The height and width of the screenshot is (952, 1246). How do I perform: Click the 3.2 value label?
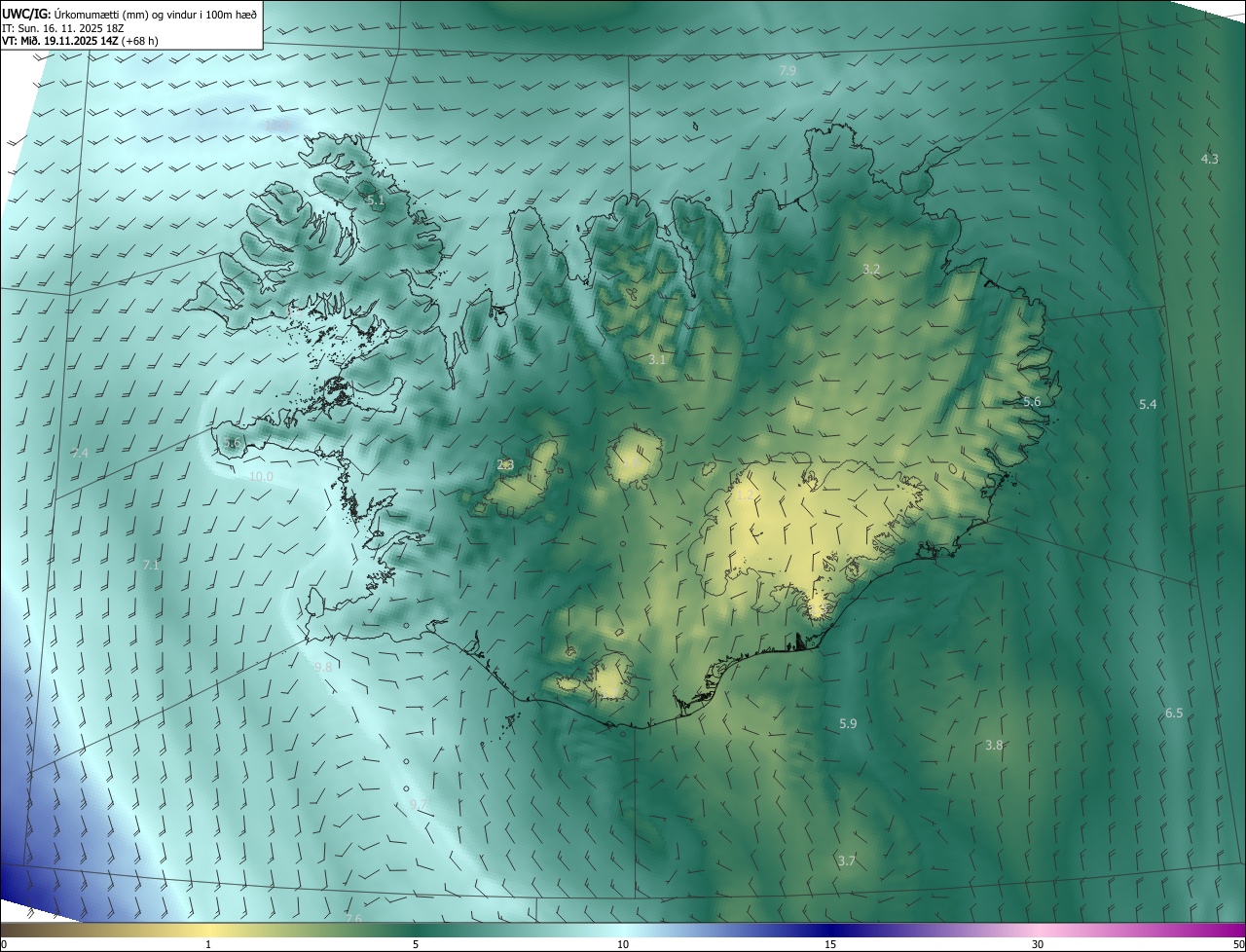[x=871, y=269]
